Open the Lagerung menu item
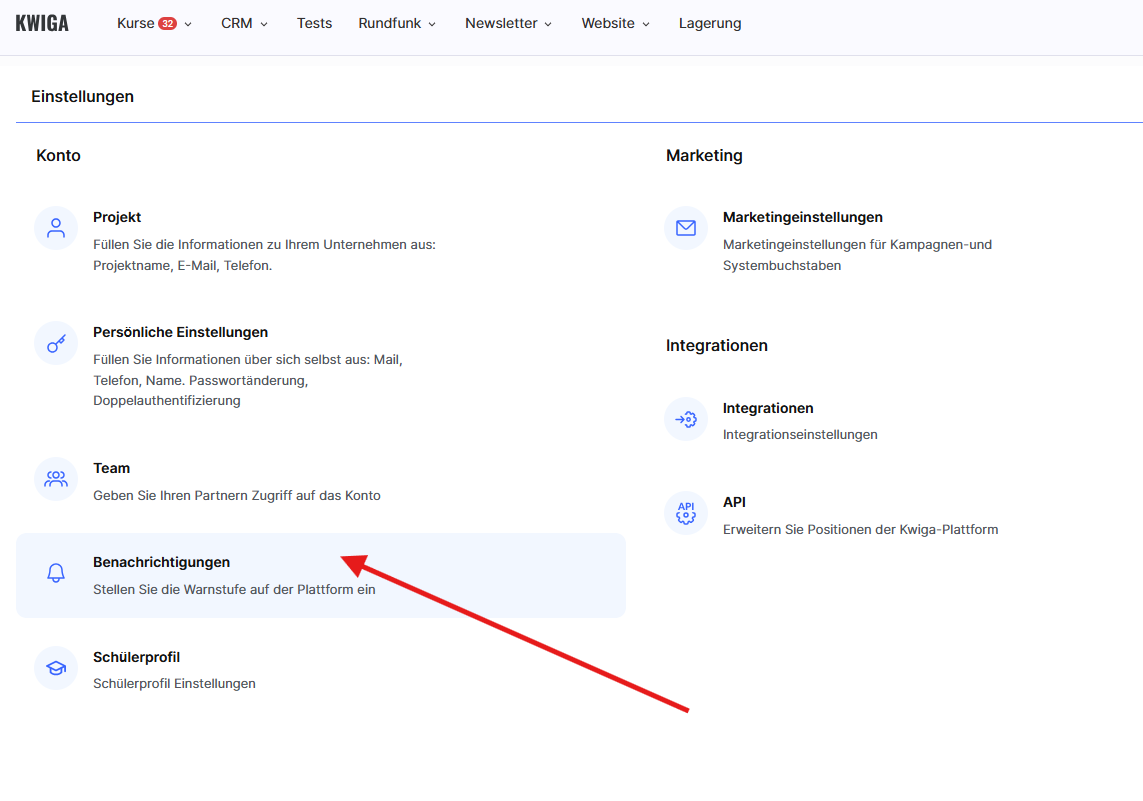 [x=710, y=23]
